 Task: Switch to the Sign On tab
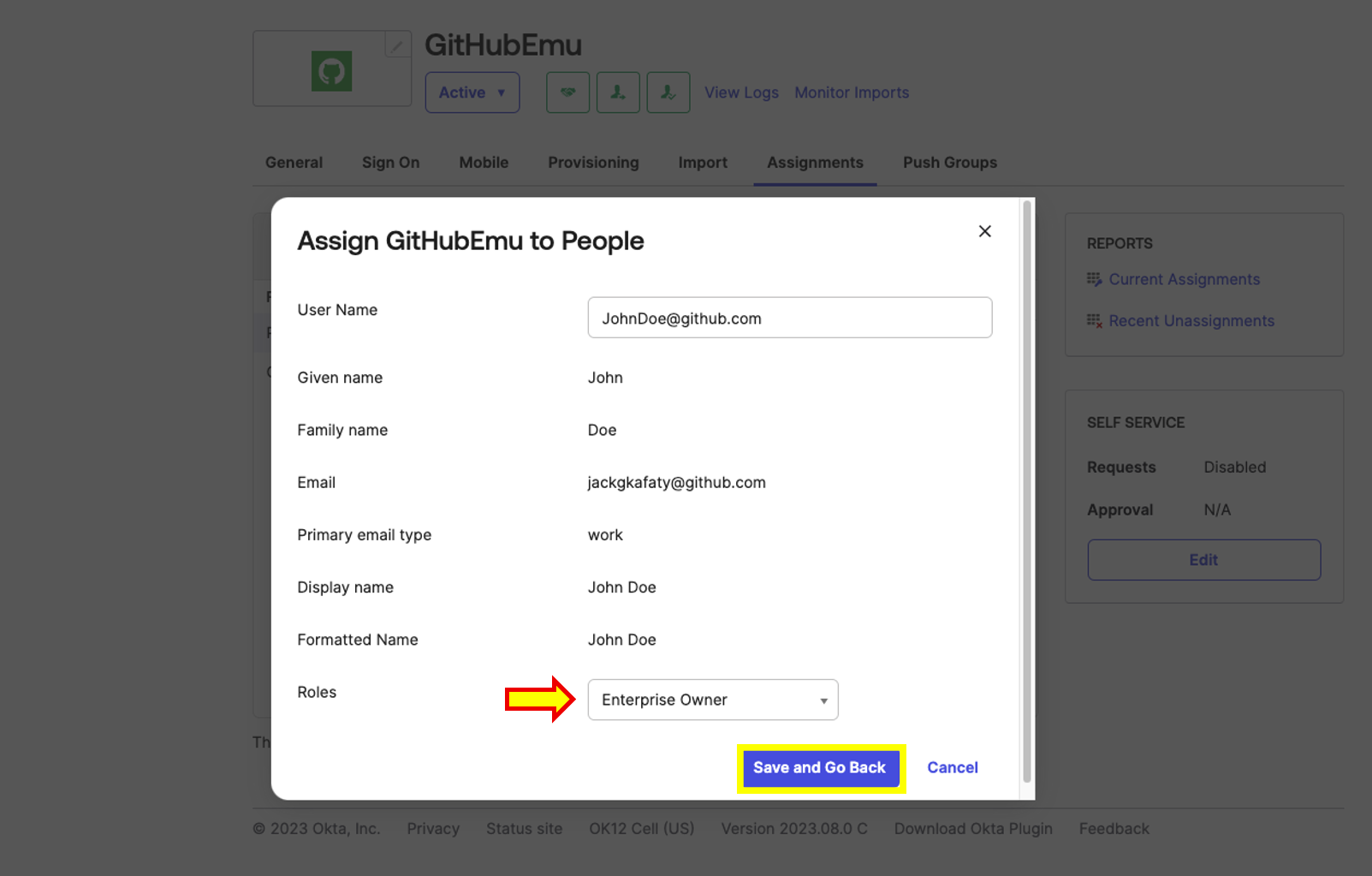pyautogui.click(x=390, y=163)
